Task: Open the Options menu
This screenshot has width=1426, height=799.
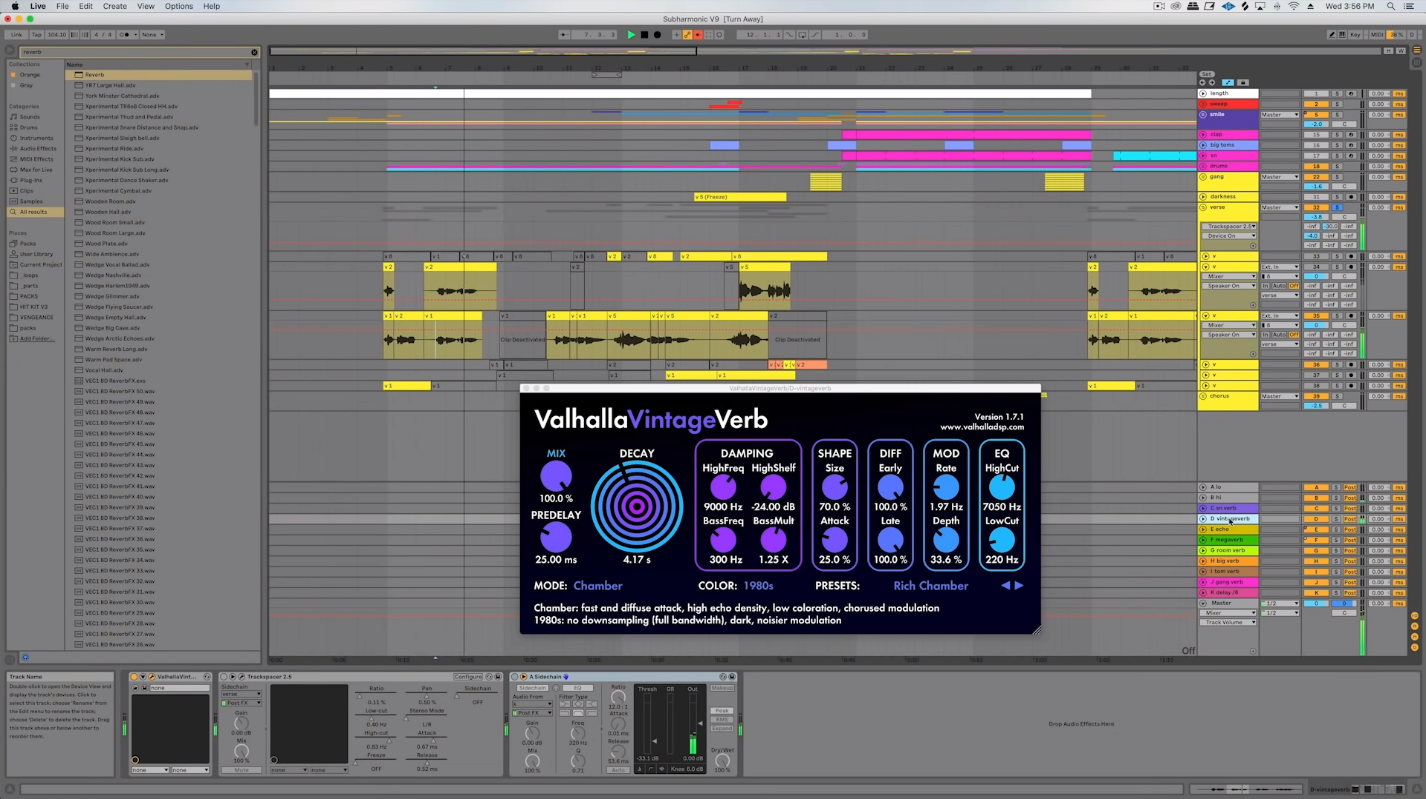Action: pyautogui.click(x=179, y=6)
